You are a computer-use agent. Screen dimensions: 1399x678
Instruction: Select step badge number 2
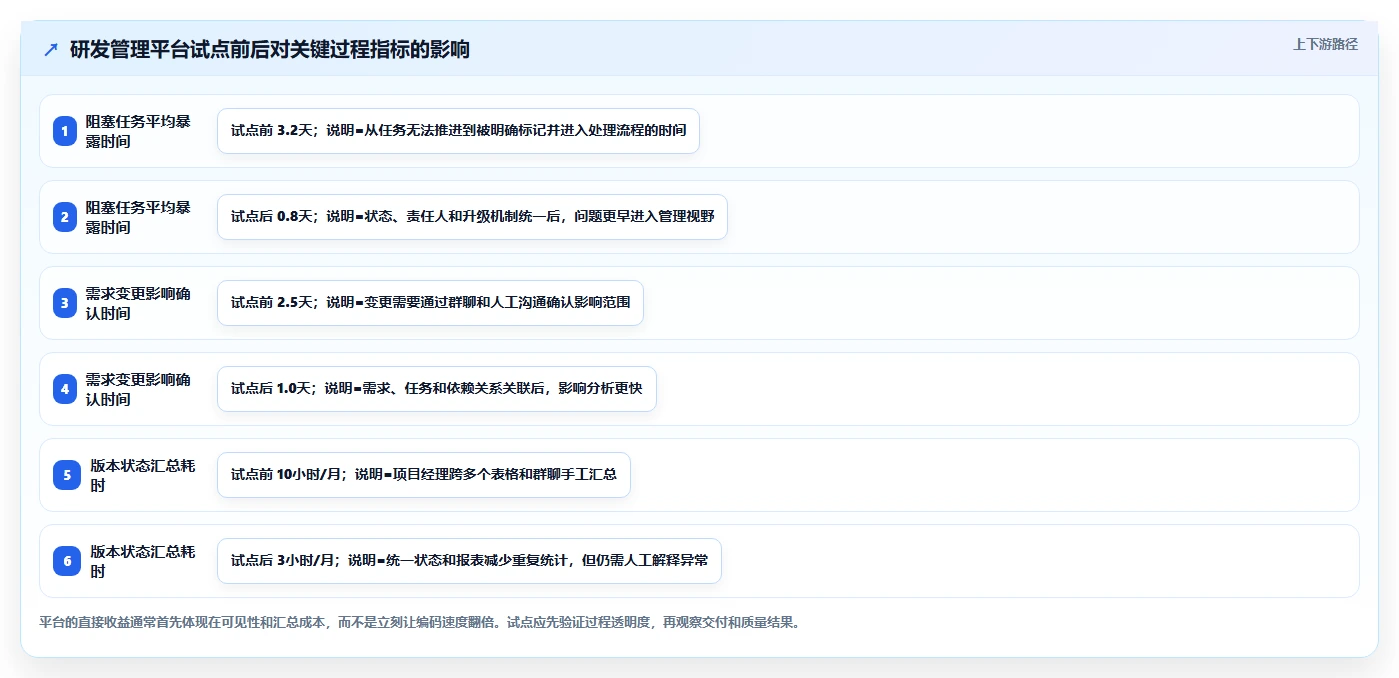(65, 217)
